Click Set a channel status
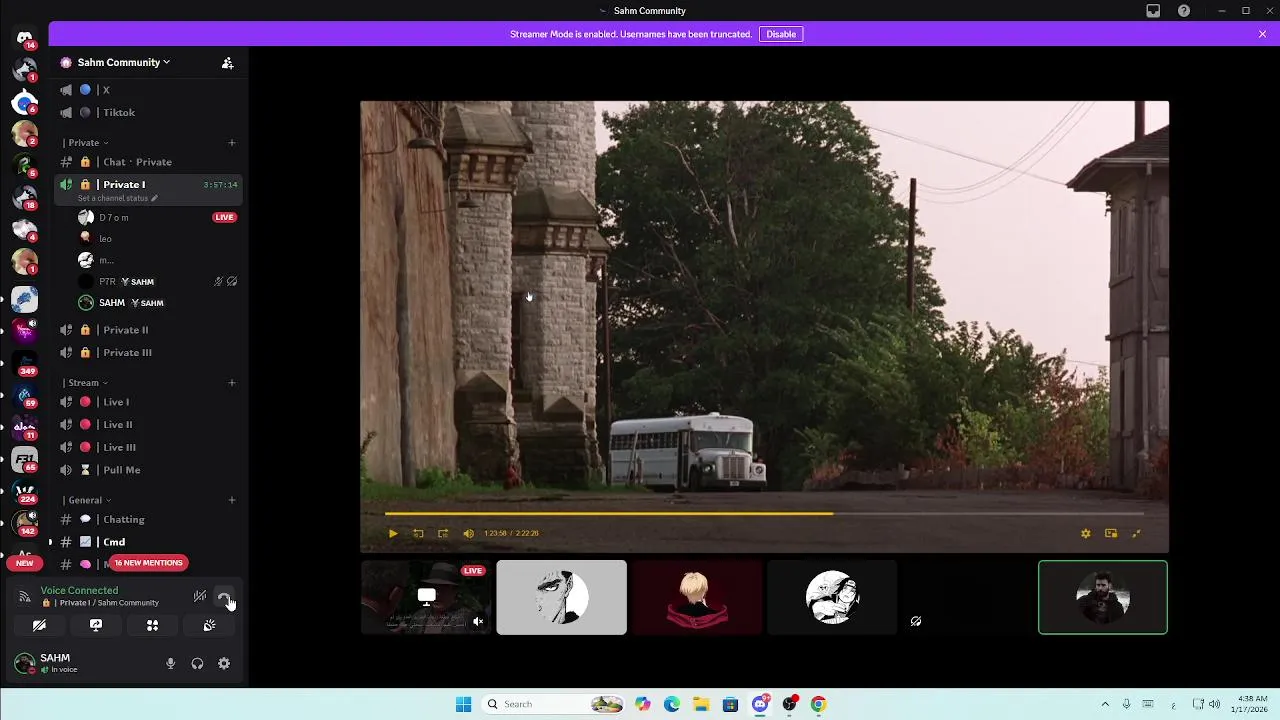Screen dimensions: 1280x720 click(117, 198)
